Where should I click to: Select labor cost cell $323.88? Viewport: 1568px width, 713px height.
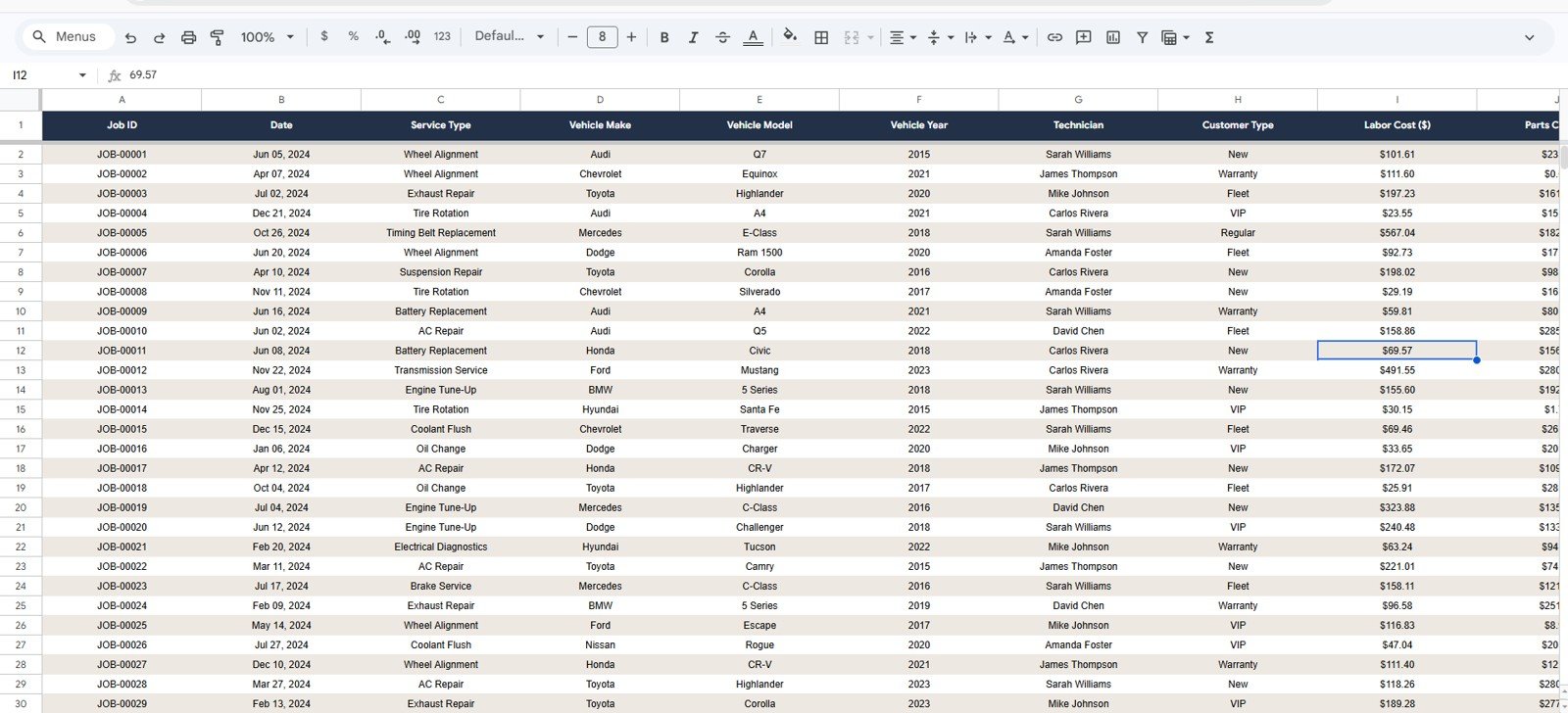coord(1396,507)
